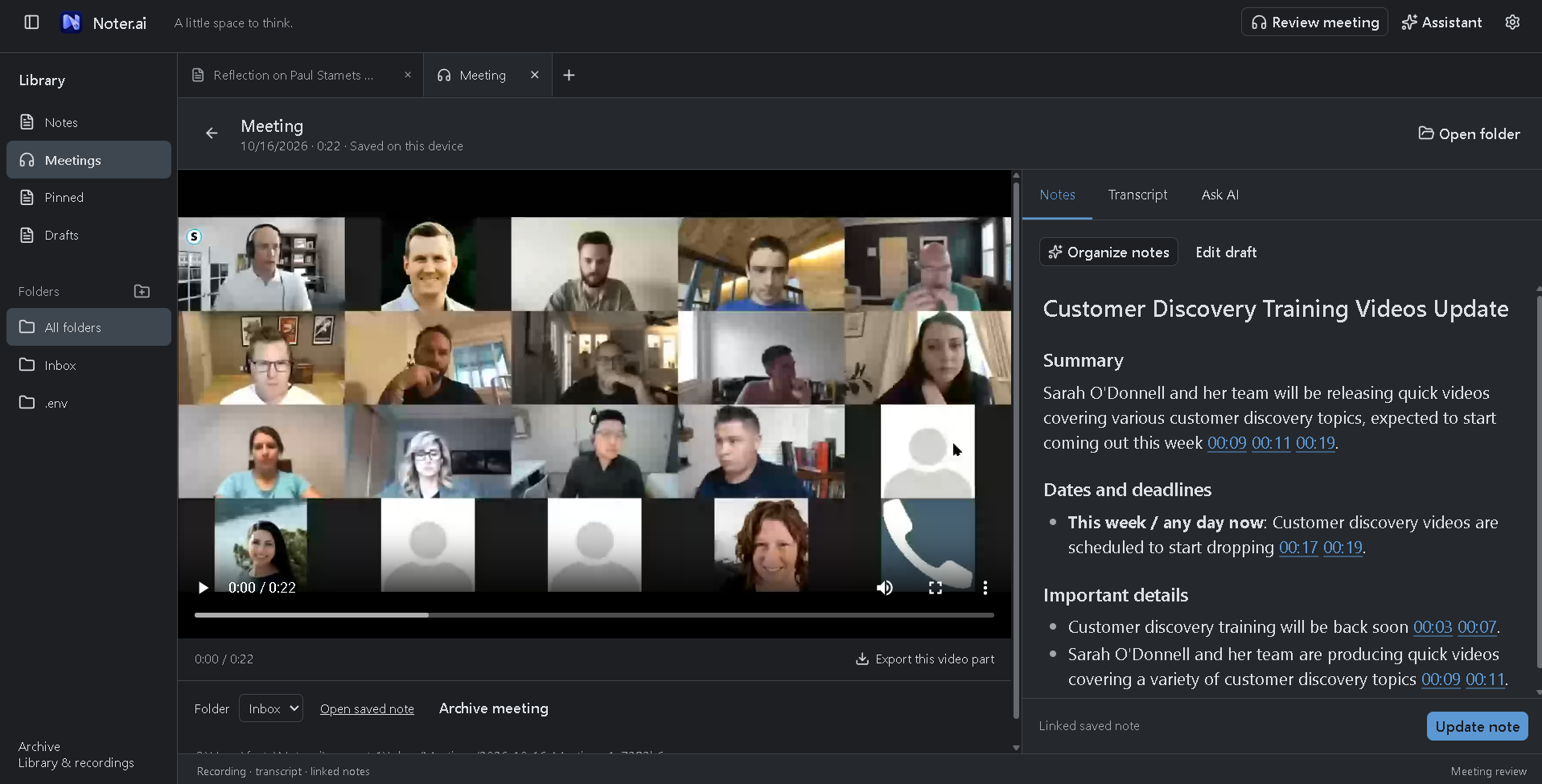Viewport: 1542px width, 784px height.
Task: Enter fullscreen video mode
Action: click(935, 588)
